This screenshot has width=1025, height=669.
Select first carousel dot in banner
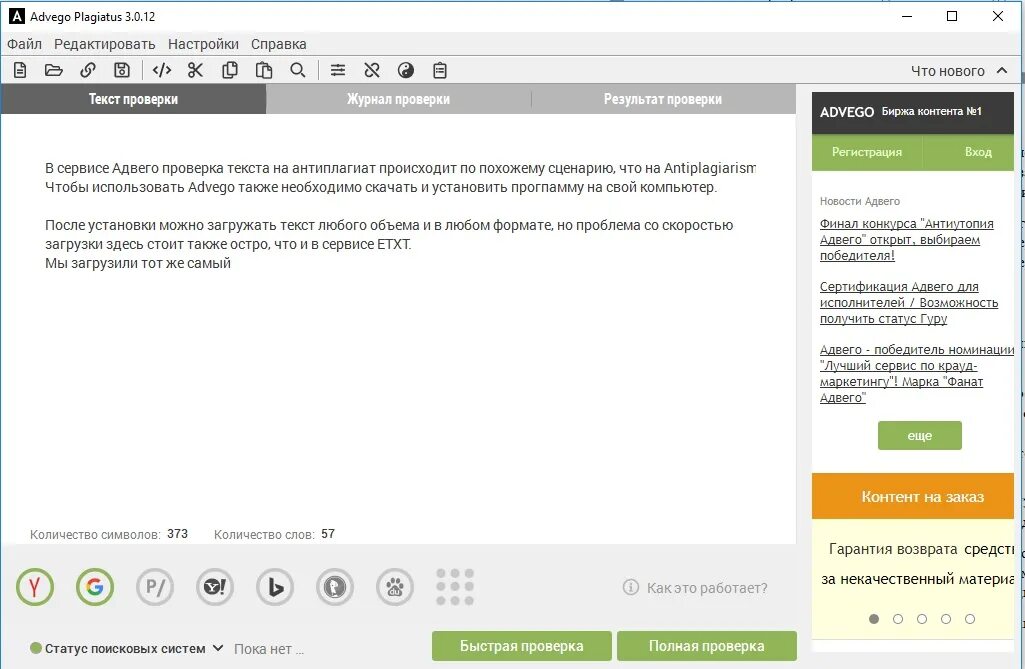click(x=874, y=619)
